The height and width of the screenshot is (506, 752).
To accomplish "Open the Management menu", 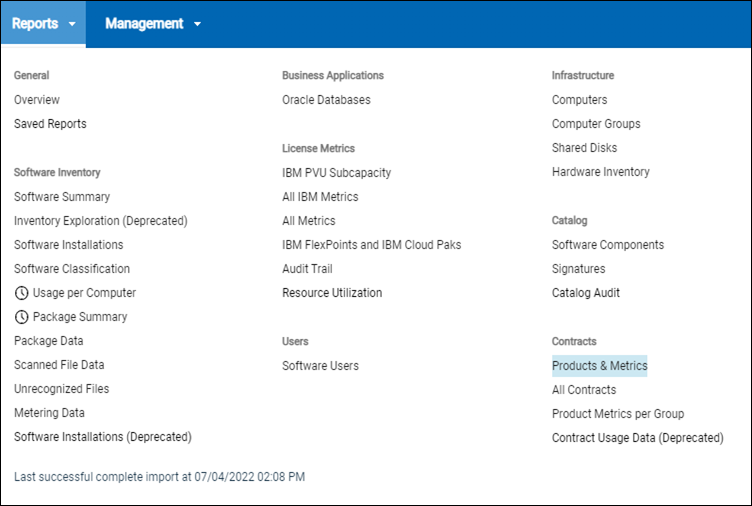I will click(x=144, y=24).
